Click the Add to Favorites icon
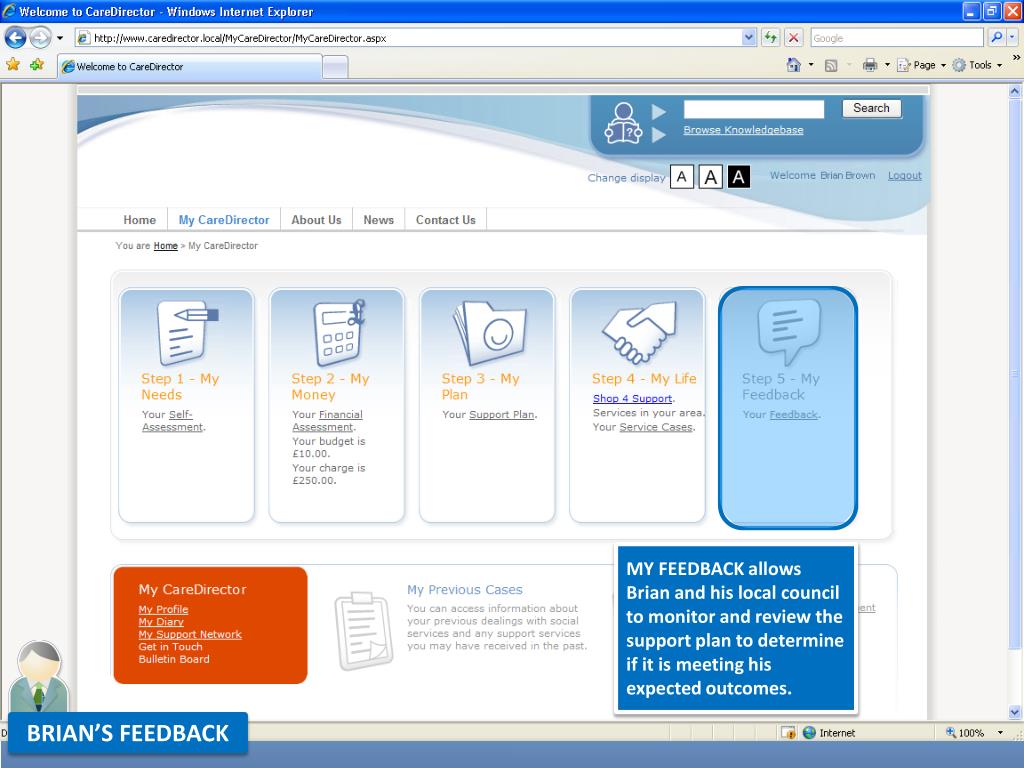The width and height of the screenshot is (1024, 768). pyautogui.click(x=37, y=65)
